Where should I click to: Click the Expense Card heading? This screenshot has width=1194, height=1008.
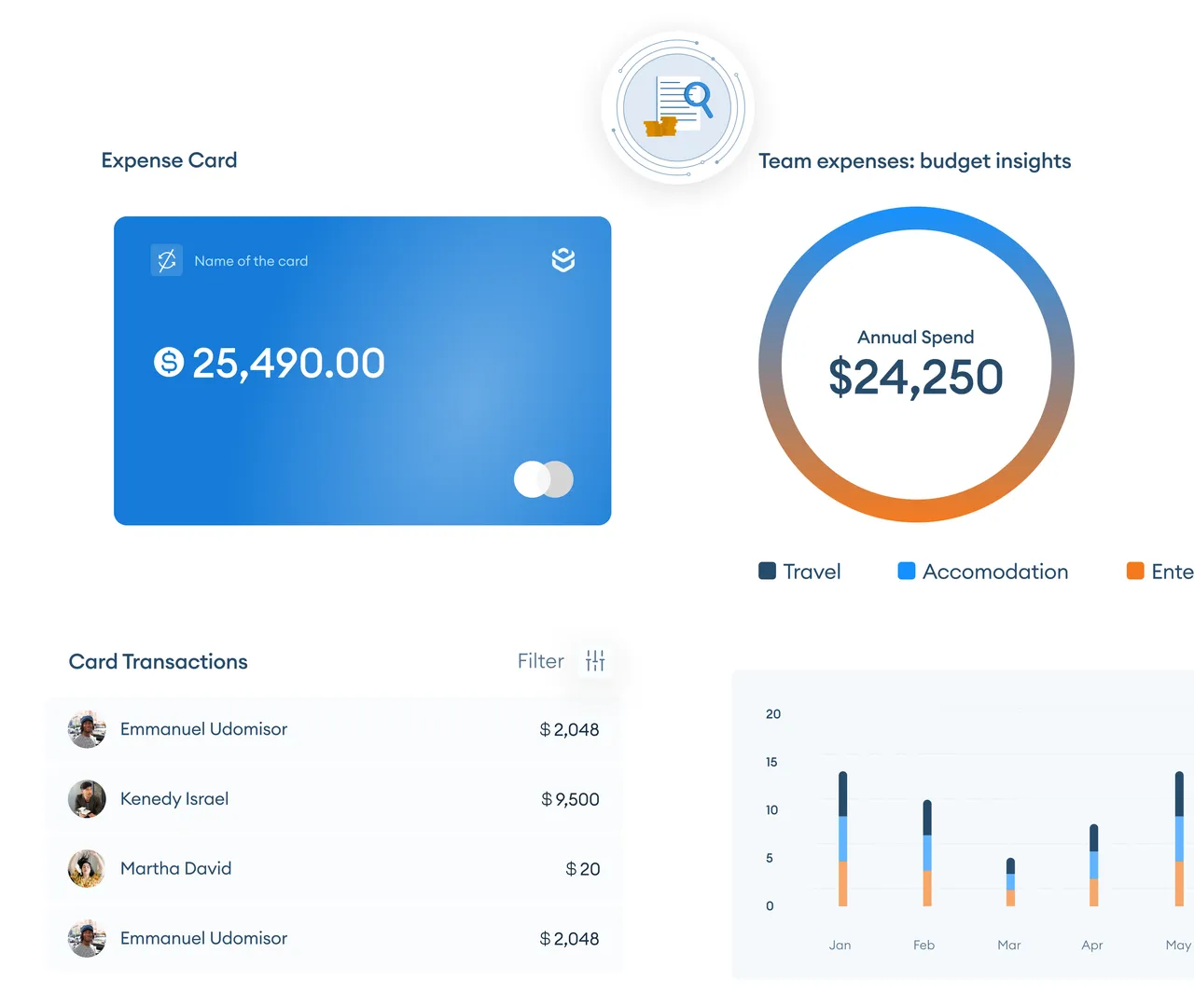click(x=169, y=160)
